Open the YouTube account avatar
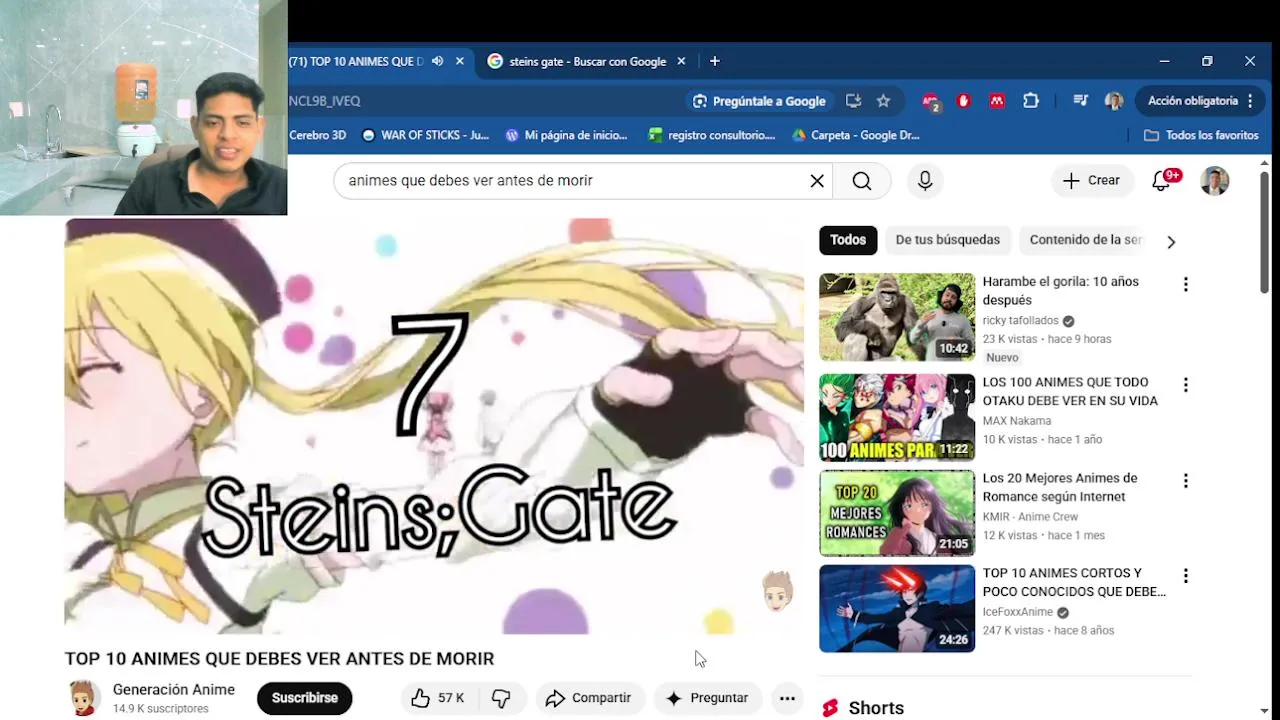This screenshot has height=720, width=1280. tap(1215, 180)
